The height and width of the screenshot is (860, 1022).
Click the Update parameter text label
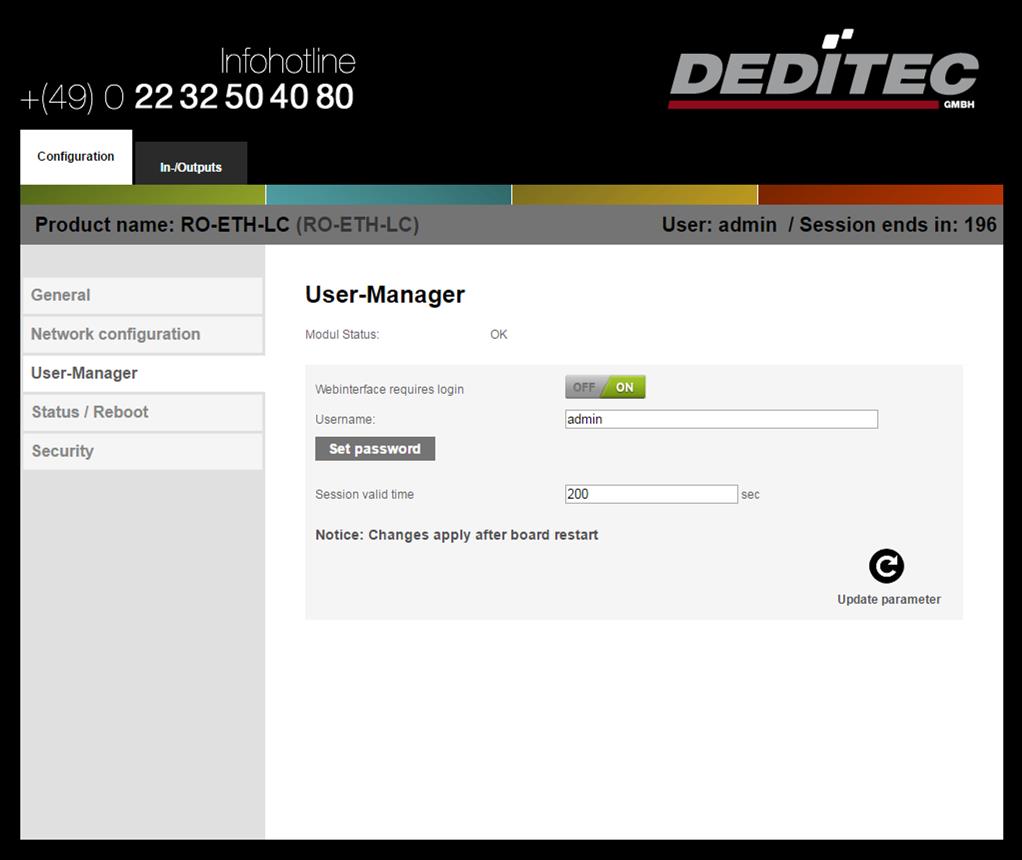(x=888, y=600)
